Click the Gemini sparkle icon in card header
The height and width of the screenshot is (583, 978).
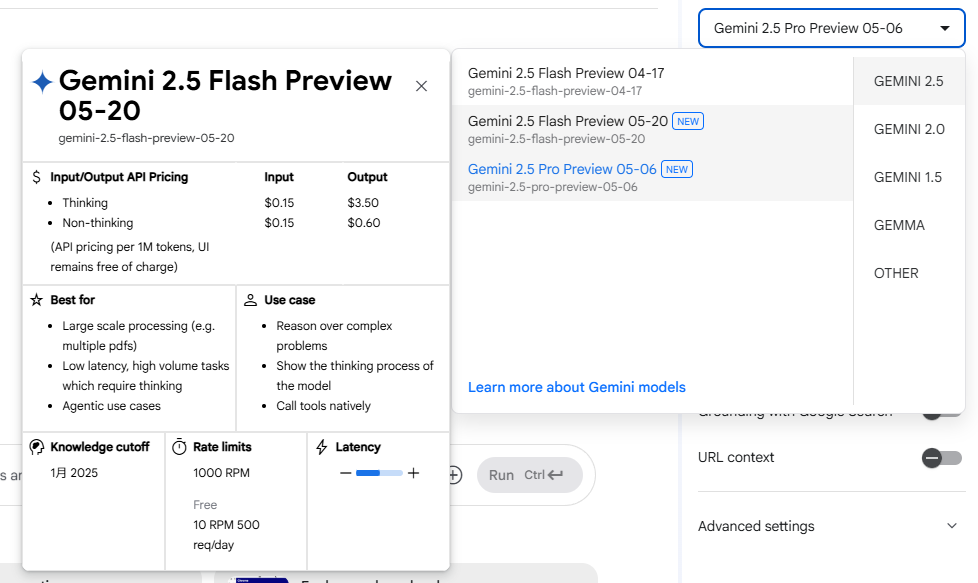tap(42, 82)
